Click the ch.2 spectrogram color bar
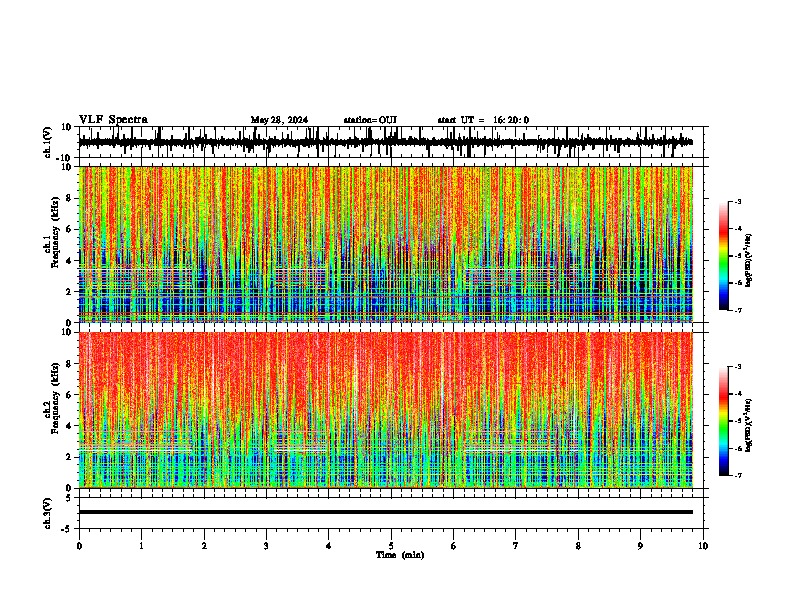Screen dimensions: 792x612 point(723,421)
